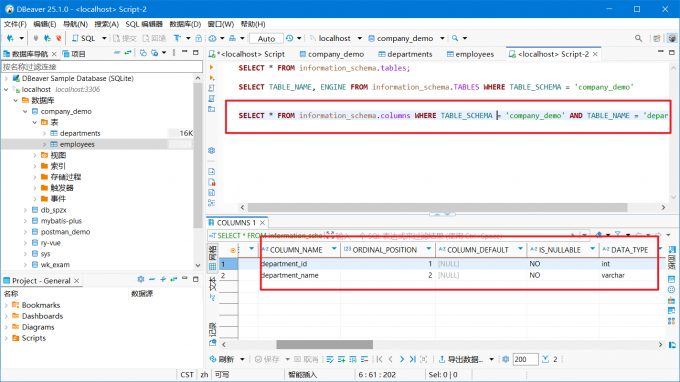
Task: Collapse the company_demo database node
Action: tap(25, 111)
